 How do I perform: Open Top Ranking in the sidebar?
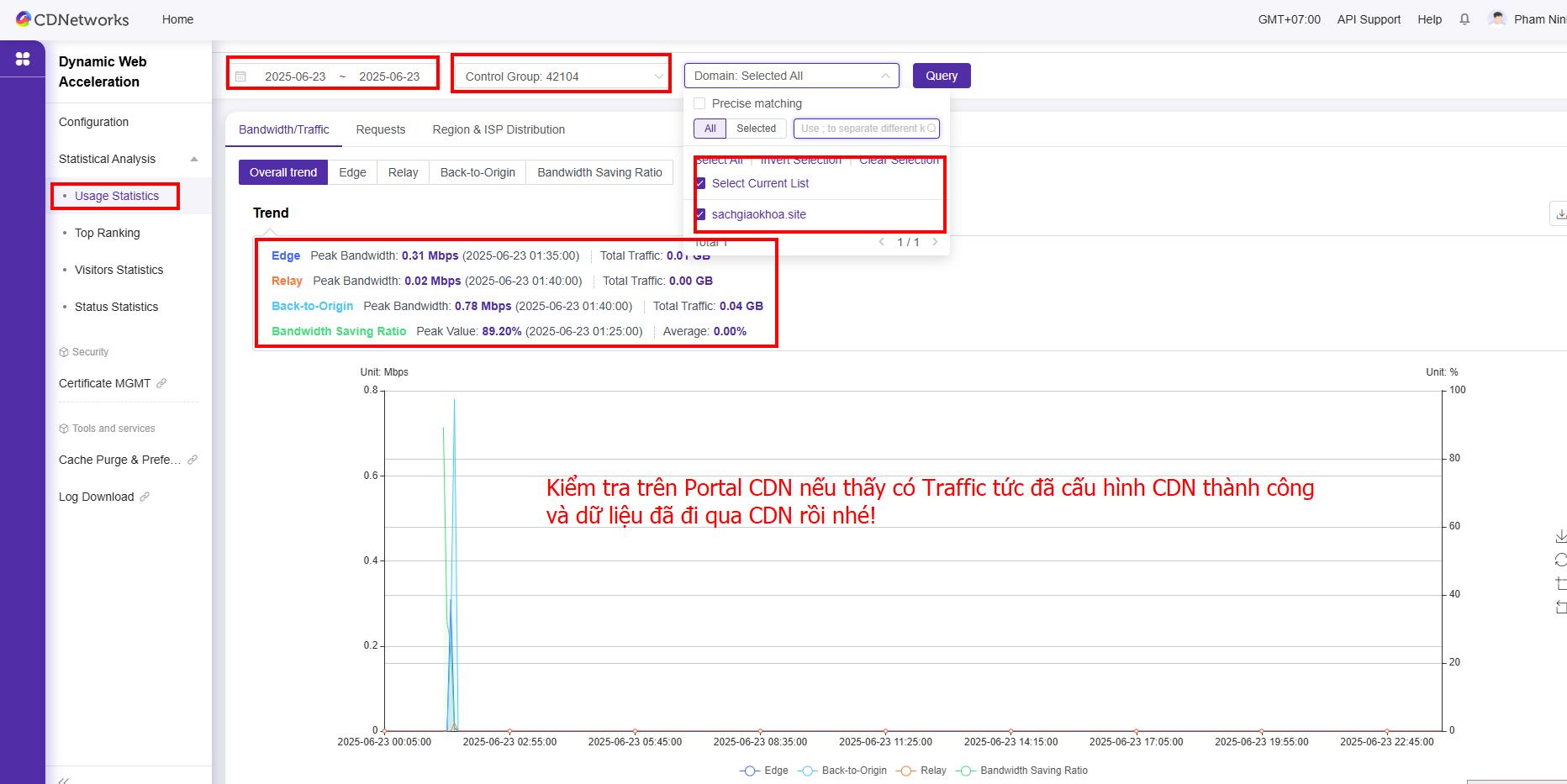point(107,233)
